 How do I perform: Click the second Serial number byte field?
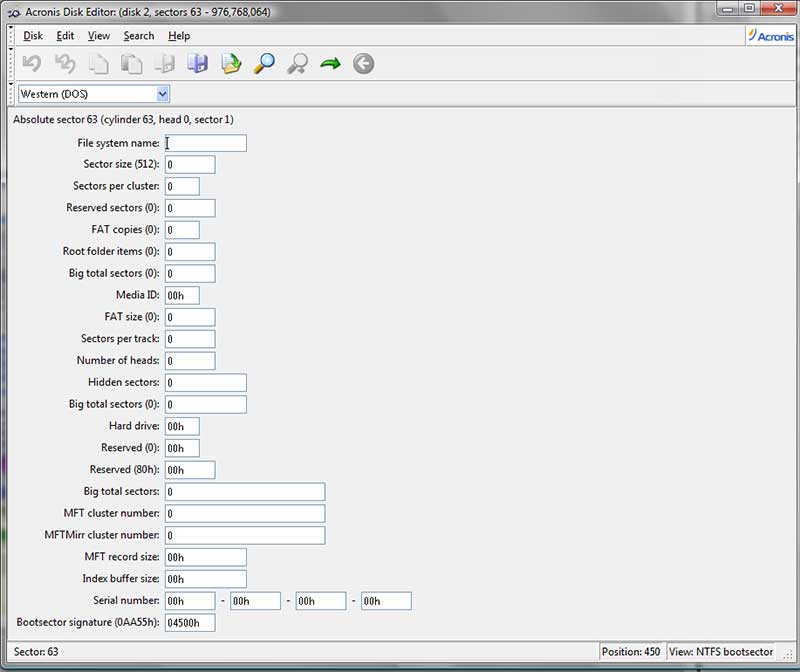[255, 601]
